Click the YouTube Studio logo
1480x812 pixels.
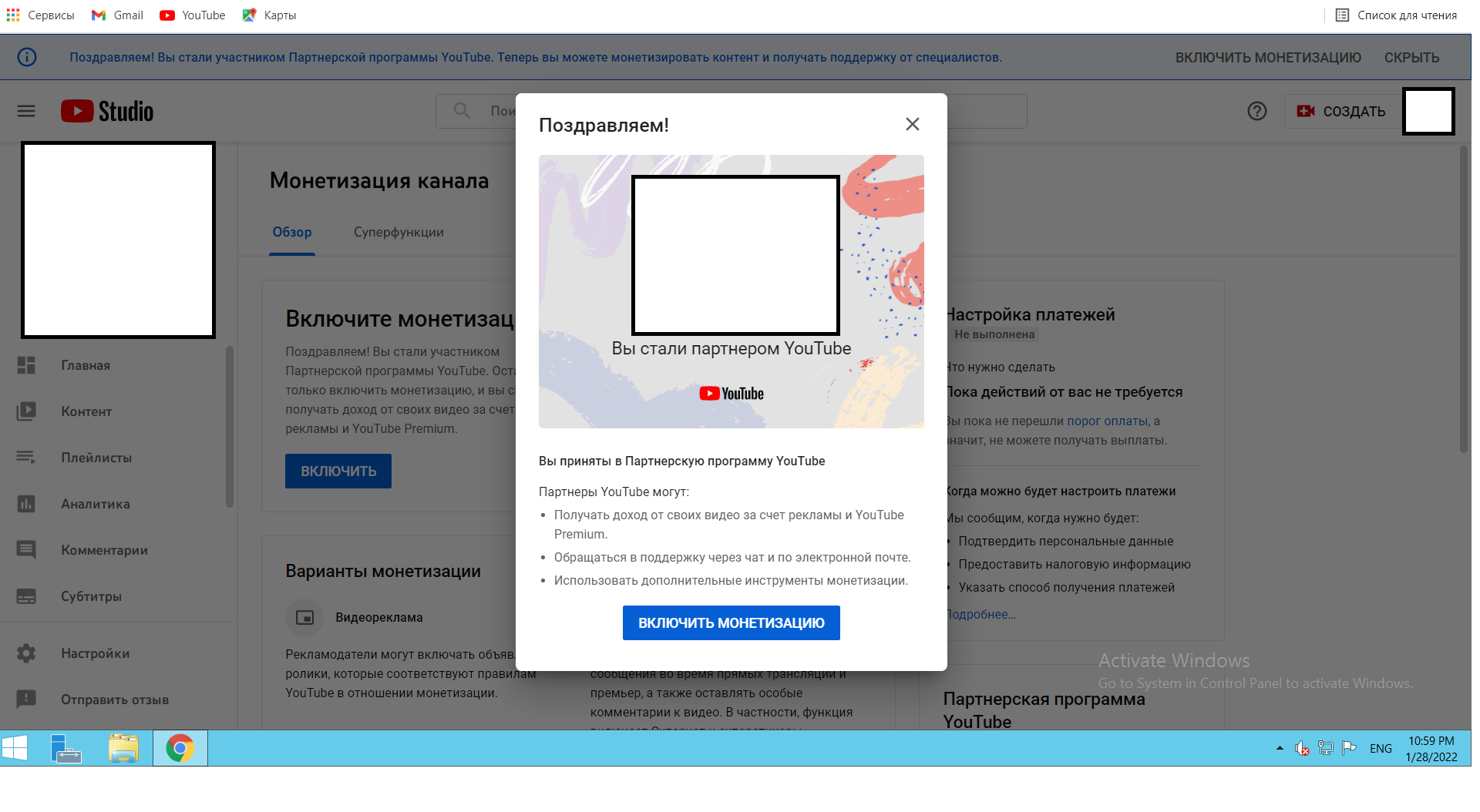(x=108, y=112)
